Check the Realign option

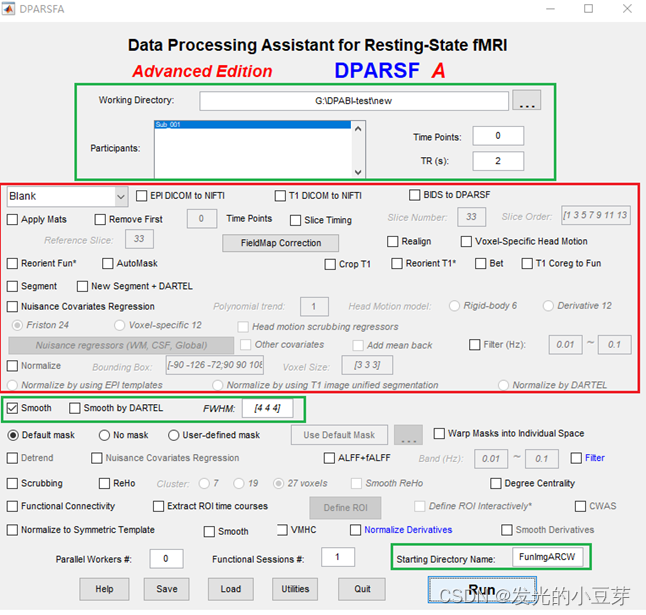[x=393, y=241]
